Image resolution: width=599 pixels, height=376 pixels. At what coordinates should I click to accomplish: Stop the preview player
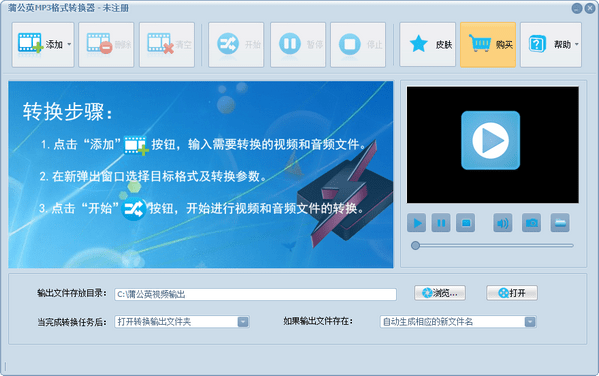(466, 223)
